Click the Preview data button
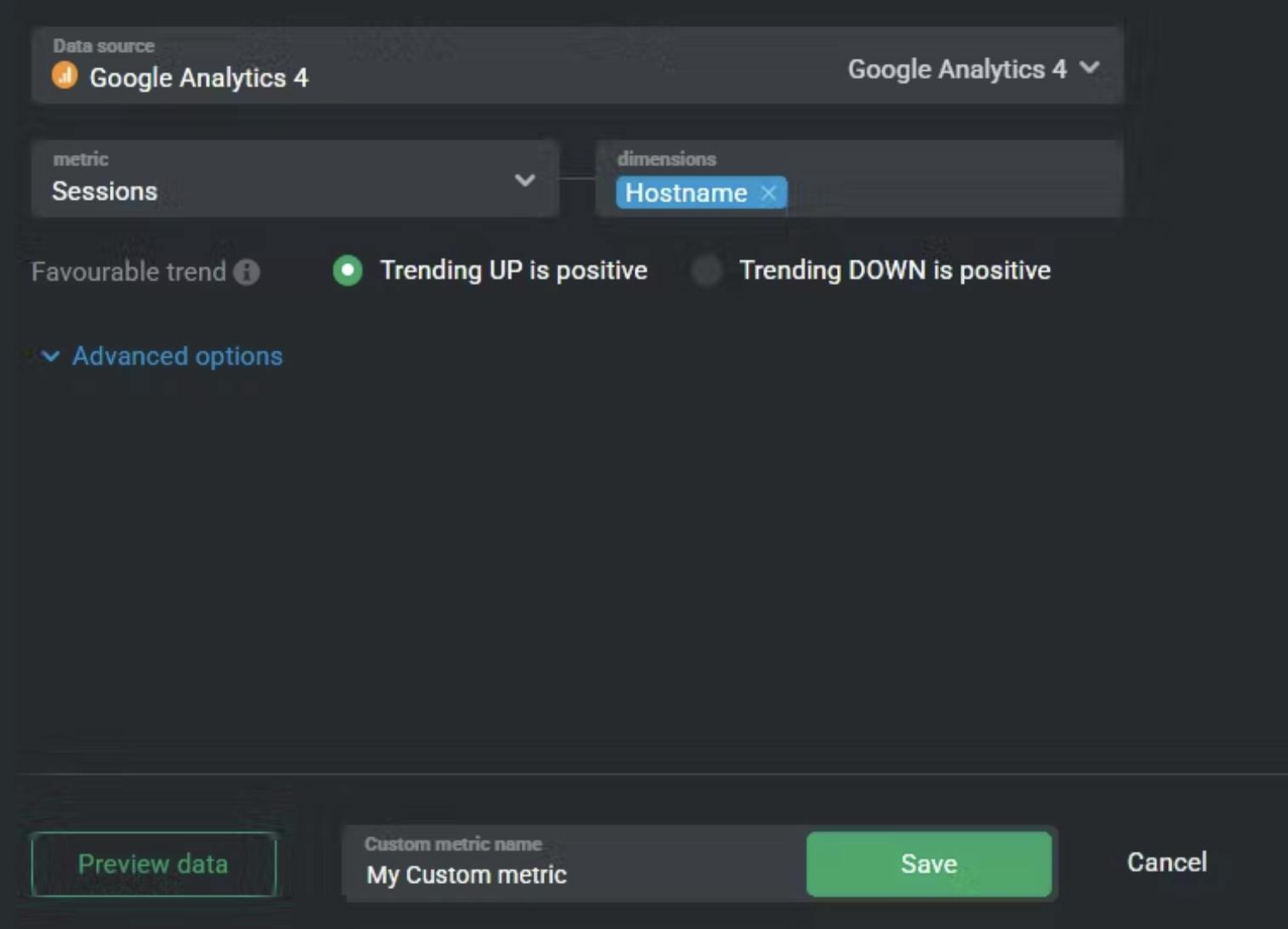1288x929 pixels. (153, 864)
